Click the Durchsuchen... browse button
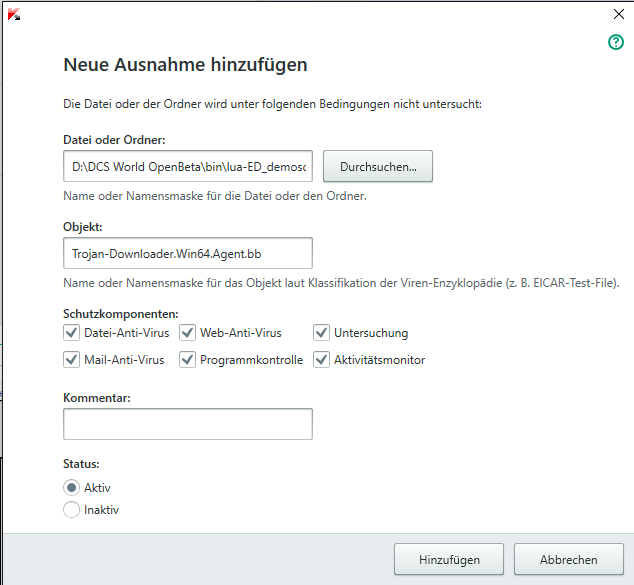Image resolution: width=634 pixels, height=585 pixels. point(378,166)
